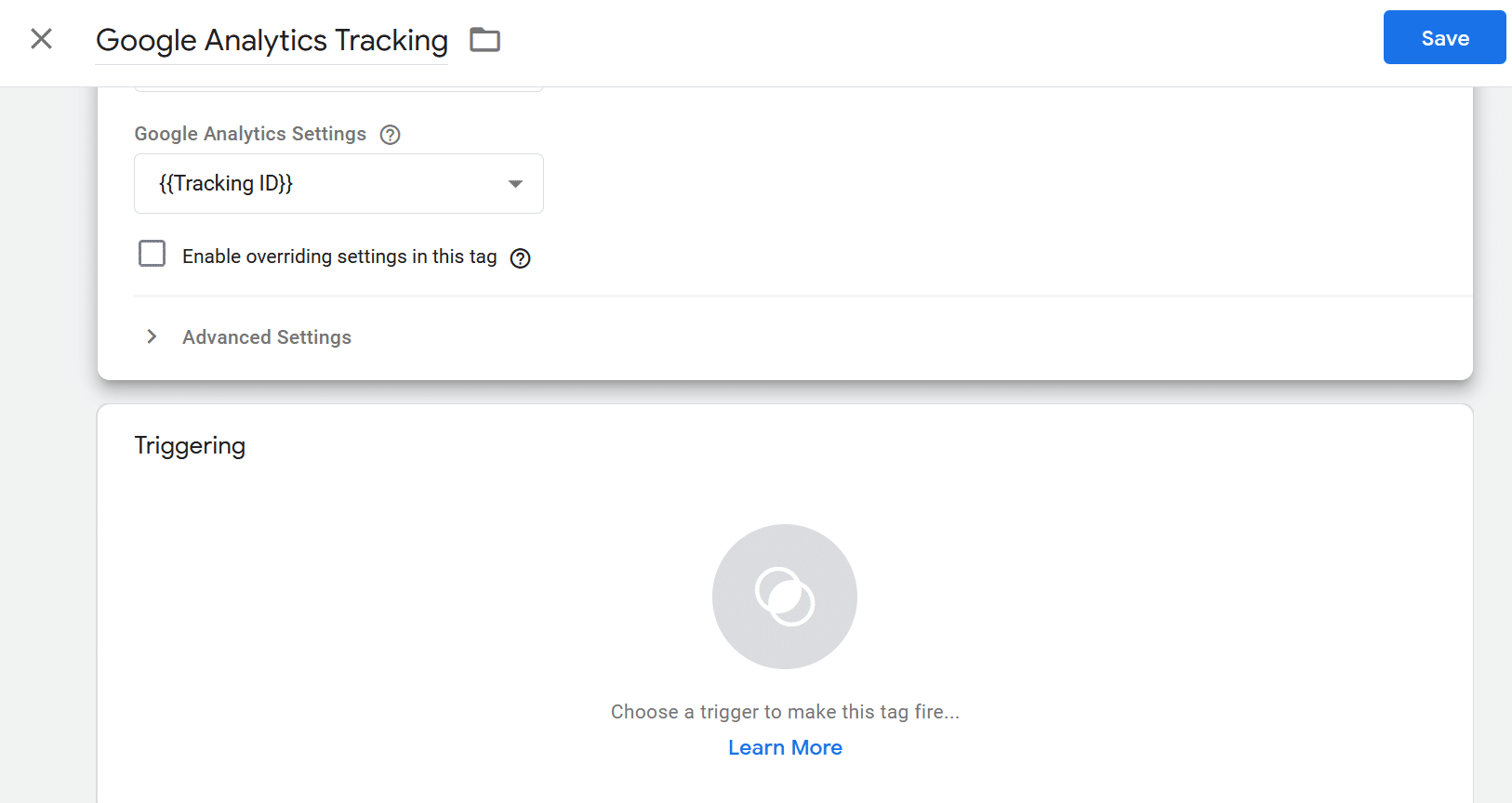Click help icon beside Enable overriding settings
The height and width of the screenshot is (803, 1512).
tap(521, 258)
